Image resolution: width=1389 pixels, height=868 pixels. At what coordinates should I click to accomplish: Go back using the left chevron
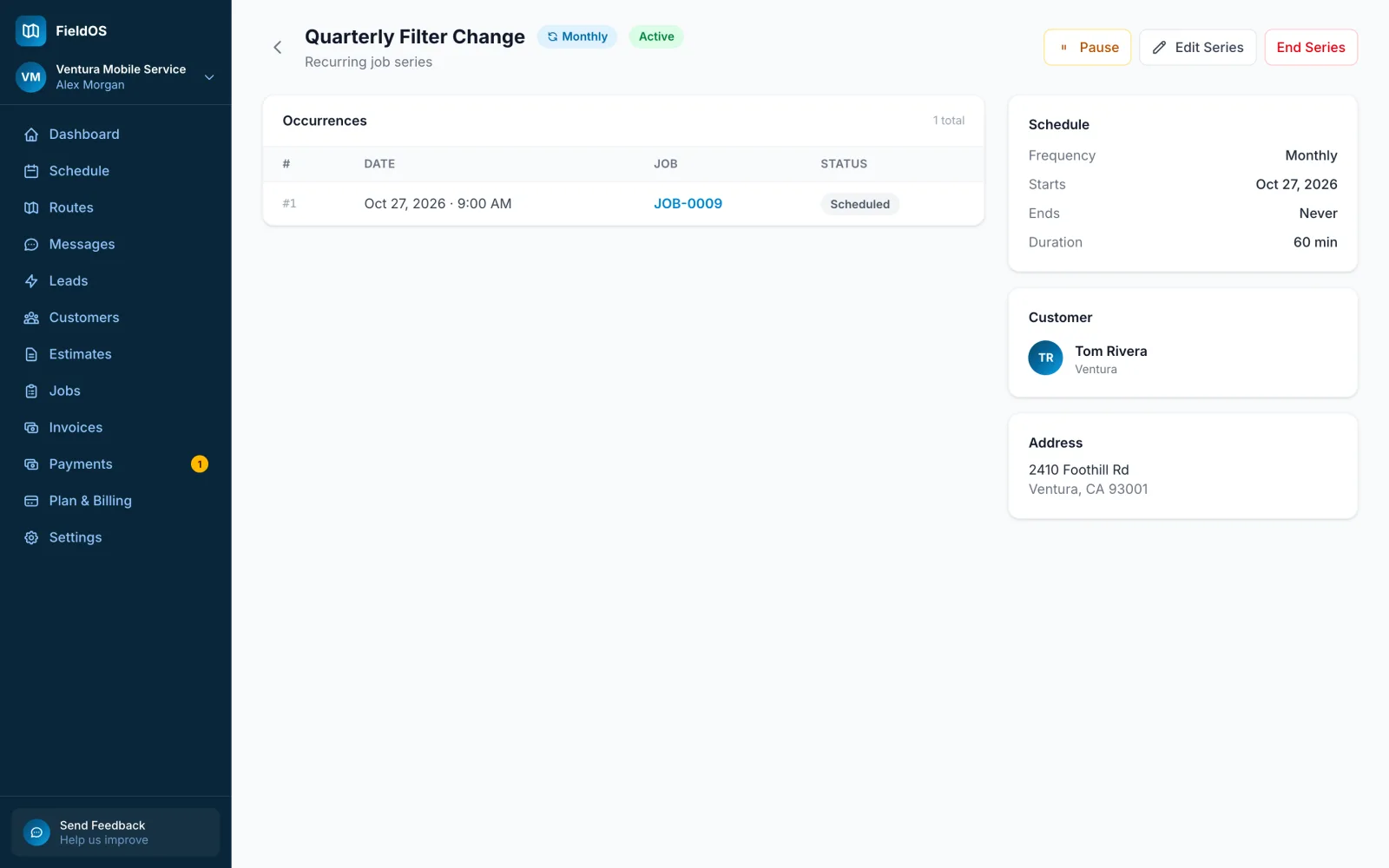pyautogui.click(x=278, y=48)
